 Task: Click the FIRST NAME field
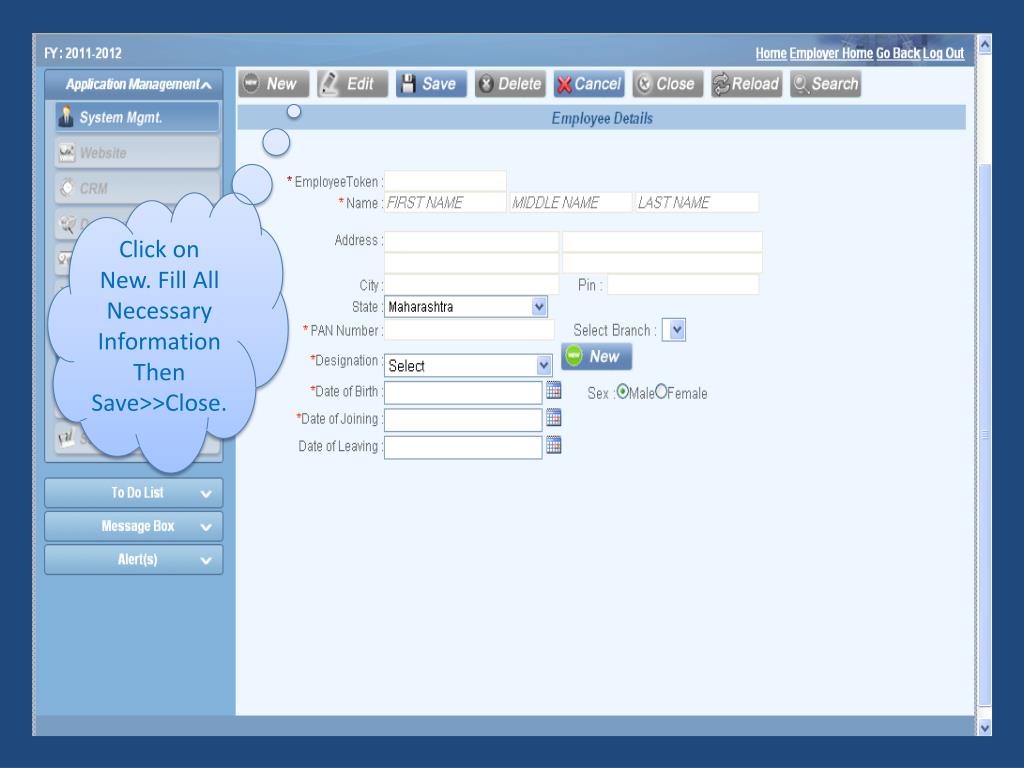pyautogui.click(x=445, y=202)
